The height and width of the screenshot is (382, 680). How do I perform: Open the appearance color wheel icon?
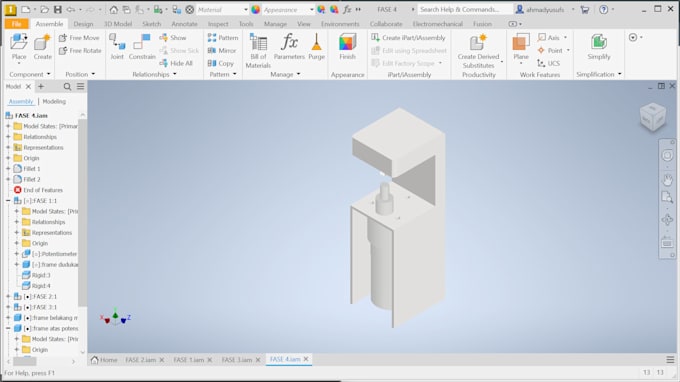pyautogui.click(x=255, y=10)
